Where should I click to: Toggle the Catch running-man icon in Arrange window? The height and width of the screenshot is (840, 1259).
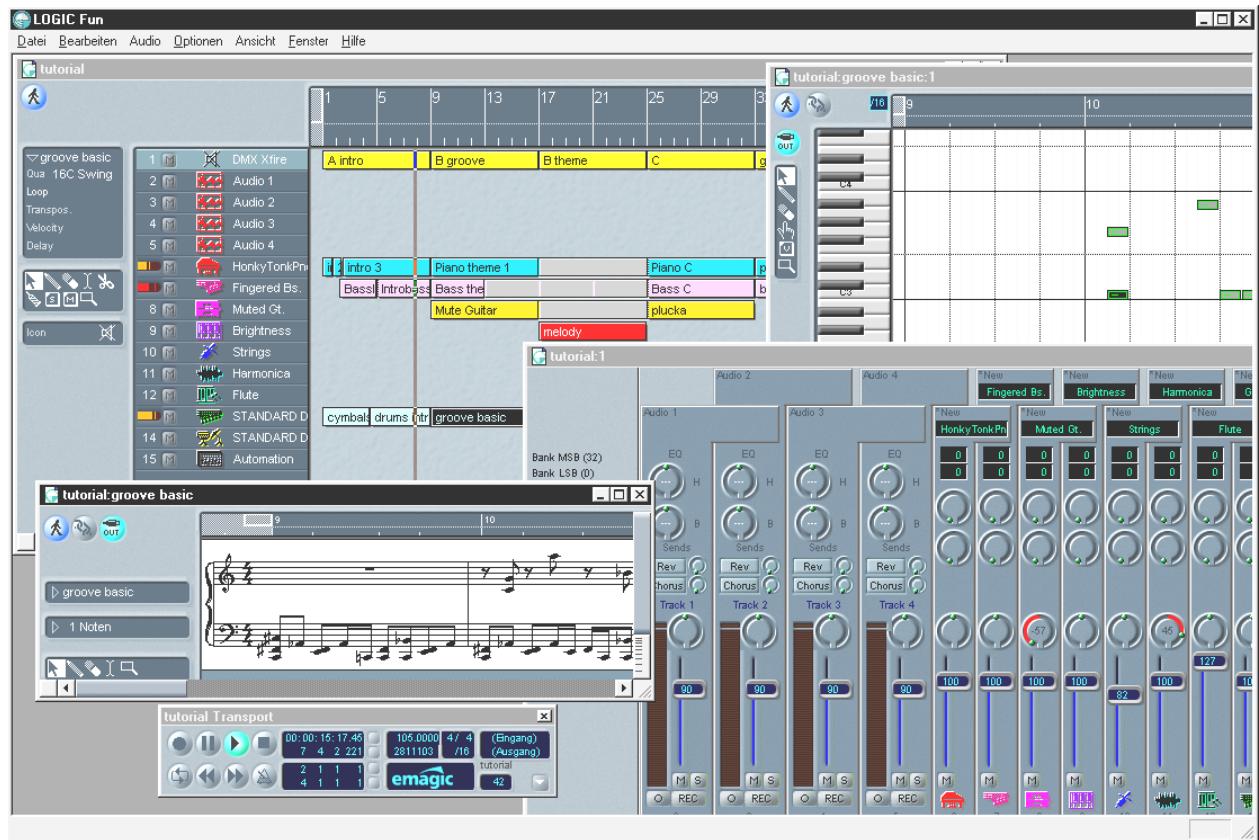33,97
